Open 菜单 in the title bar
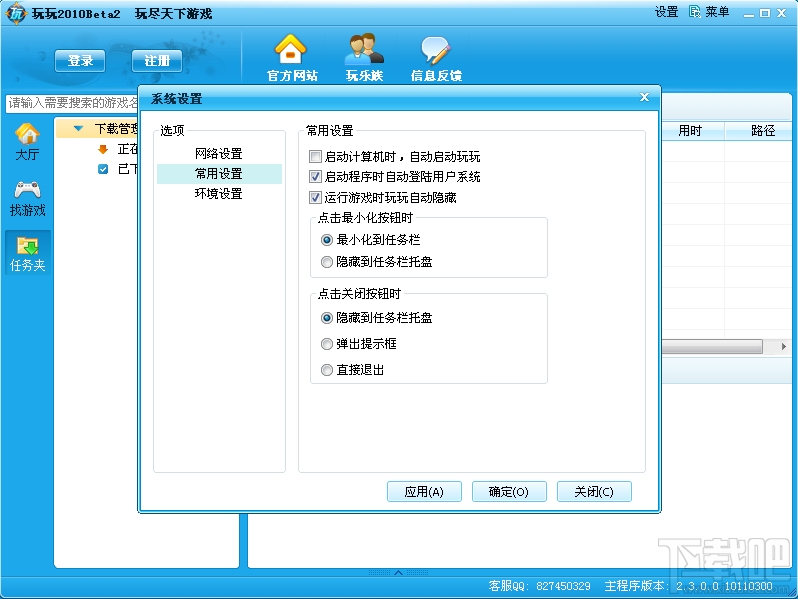 [717, 12]
